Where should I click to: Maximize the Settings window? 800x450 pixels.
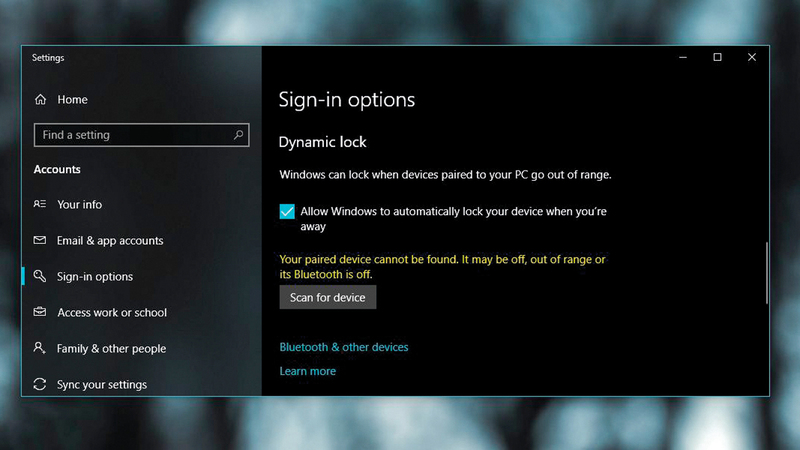[x=717, y=58]
